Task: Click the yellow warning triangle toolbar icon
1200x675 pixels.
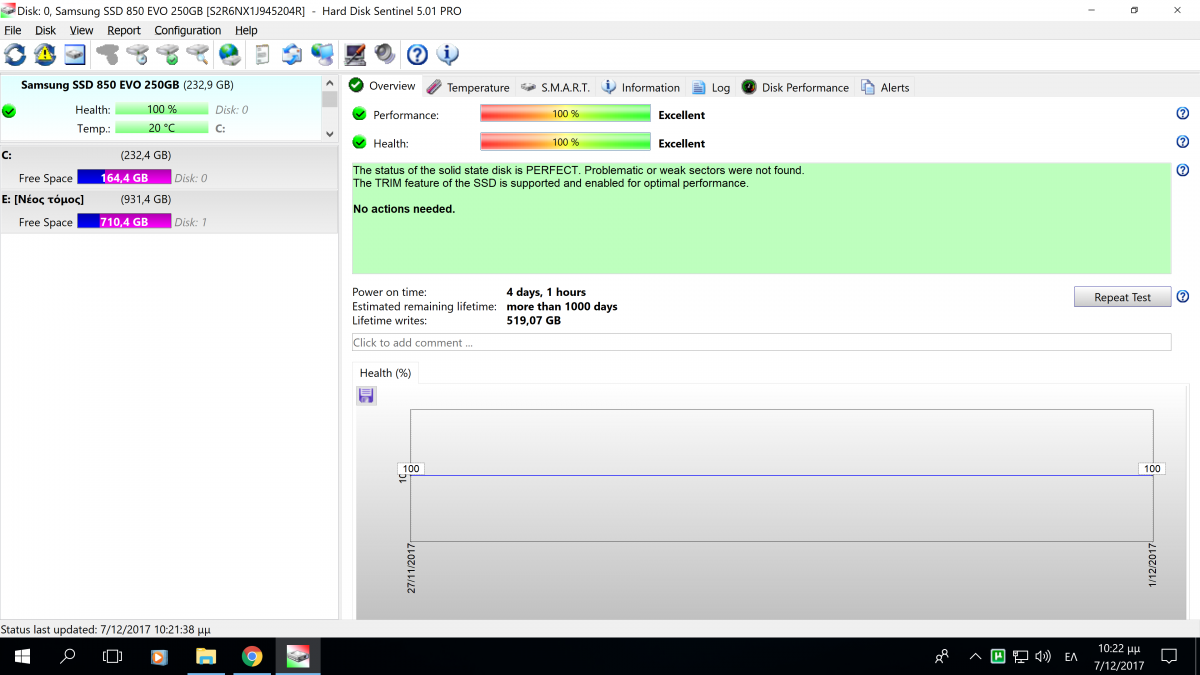Action: coord(45,54)
